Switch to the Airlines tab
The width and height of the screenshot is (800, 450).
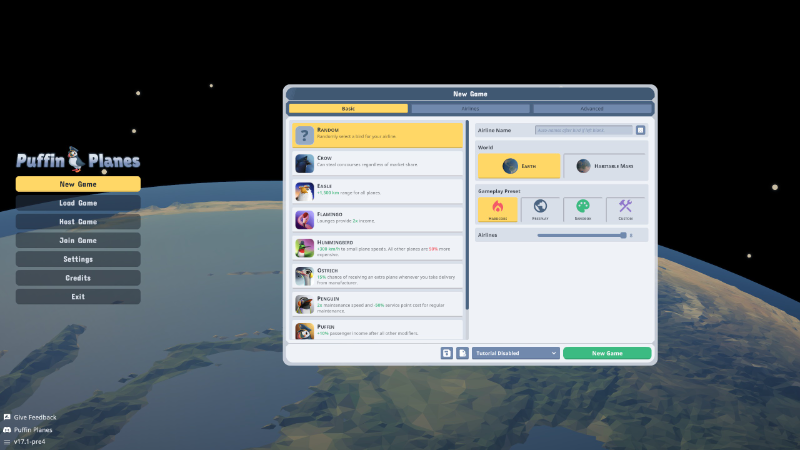470,109
